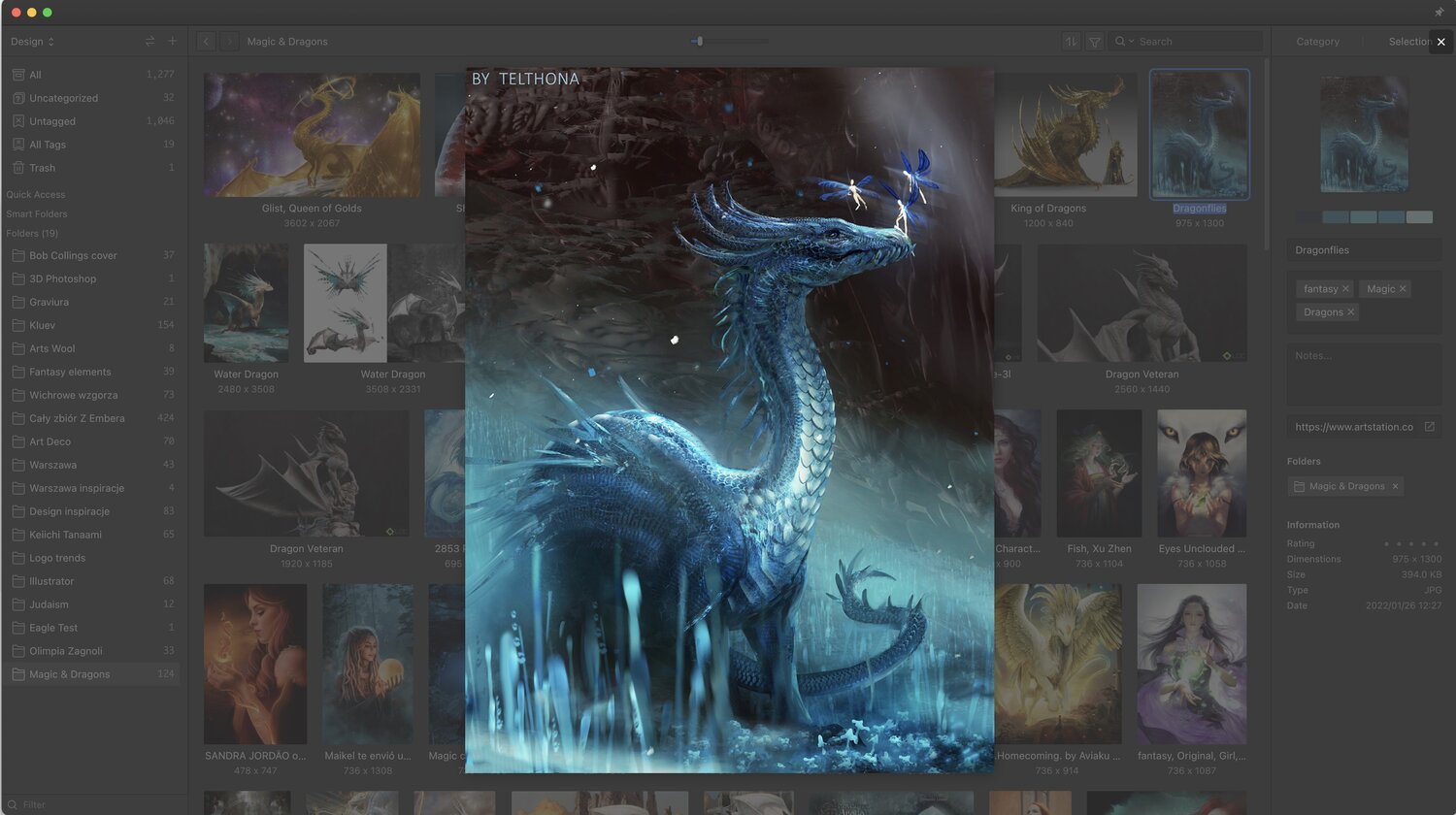The image size is (1456, 815).
Task: Click the folder icon beside Bob Collings cover
Action: [18, 255]
